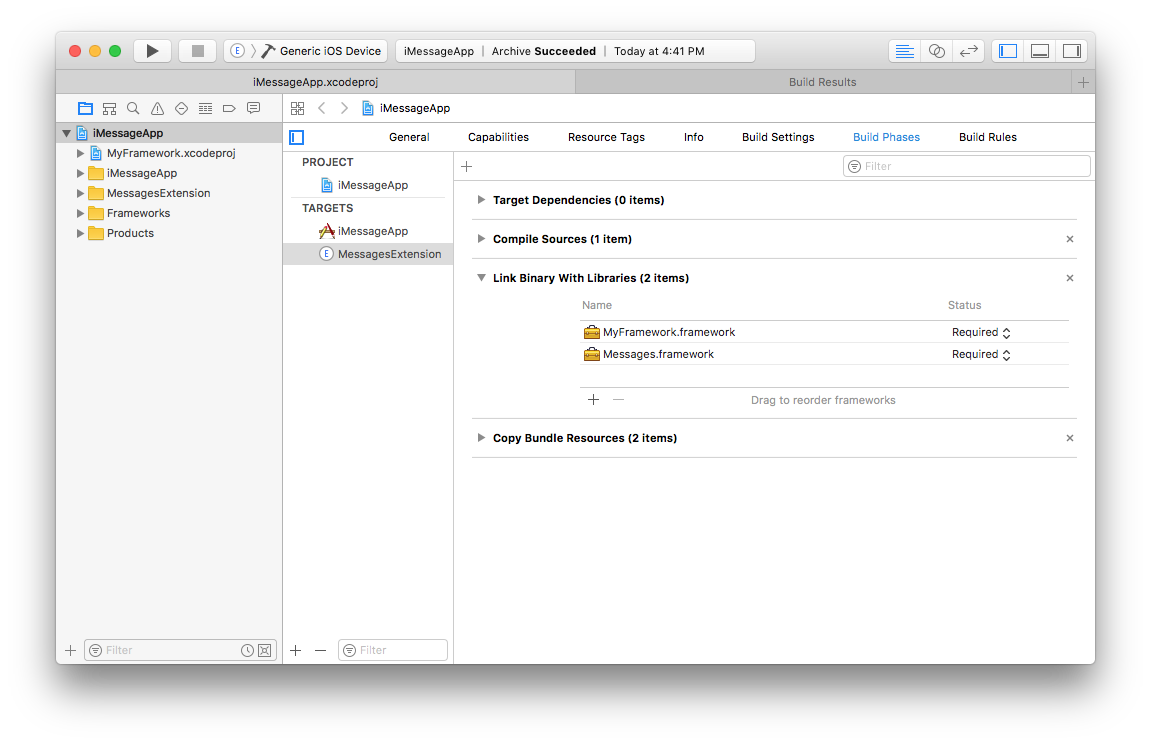The image size is (1151, 744).
Task: Expand the MessagesExtension folder
Action: (81, 193)
